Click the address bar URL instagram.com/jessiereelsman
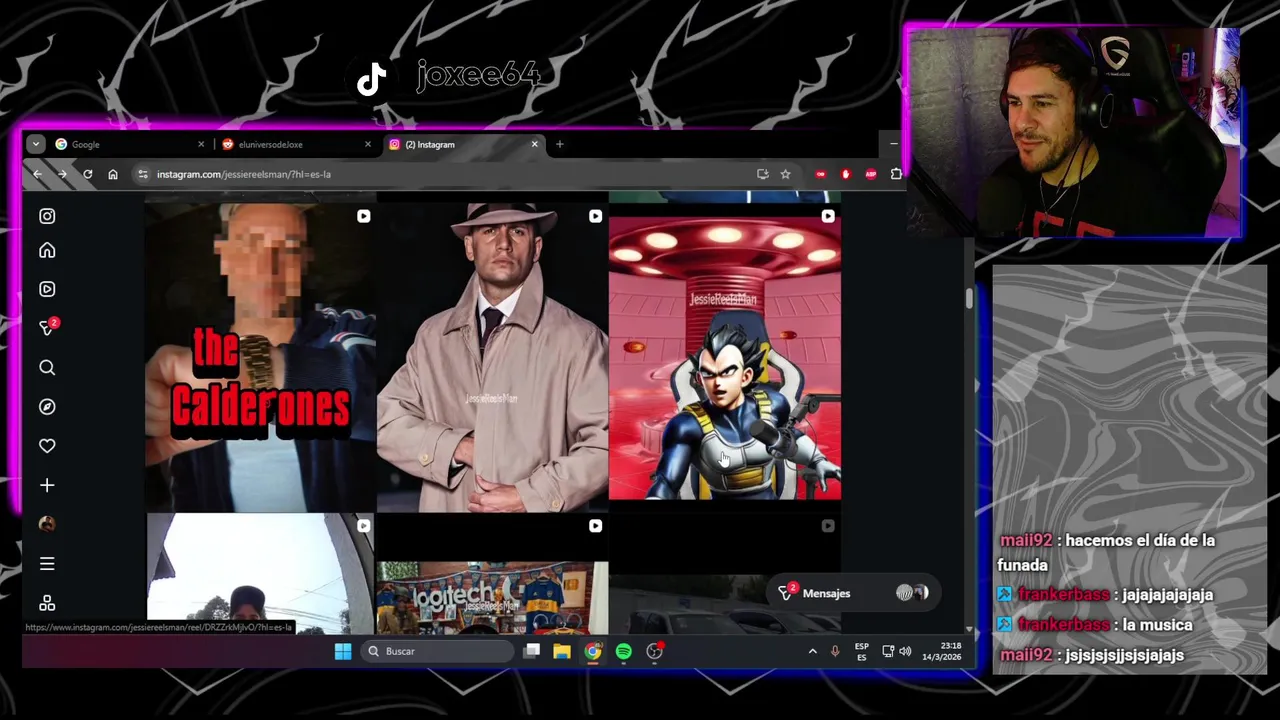The width and height of the screenshot is (1280, 720). (x=243, y=174)
